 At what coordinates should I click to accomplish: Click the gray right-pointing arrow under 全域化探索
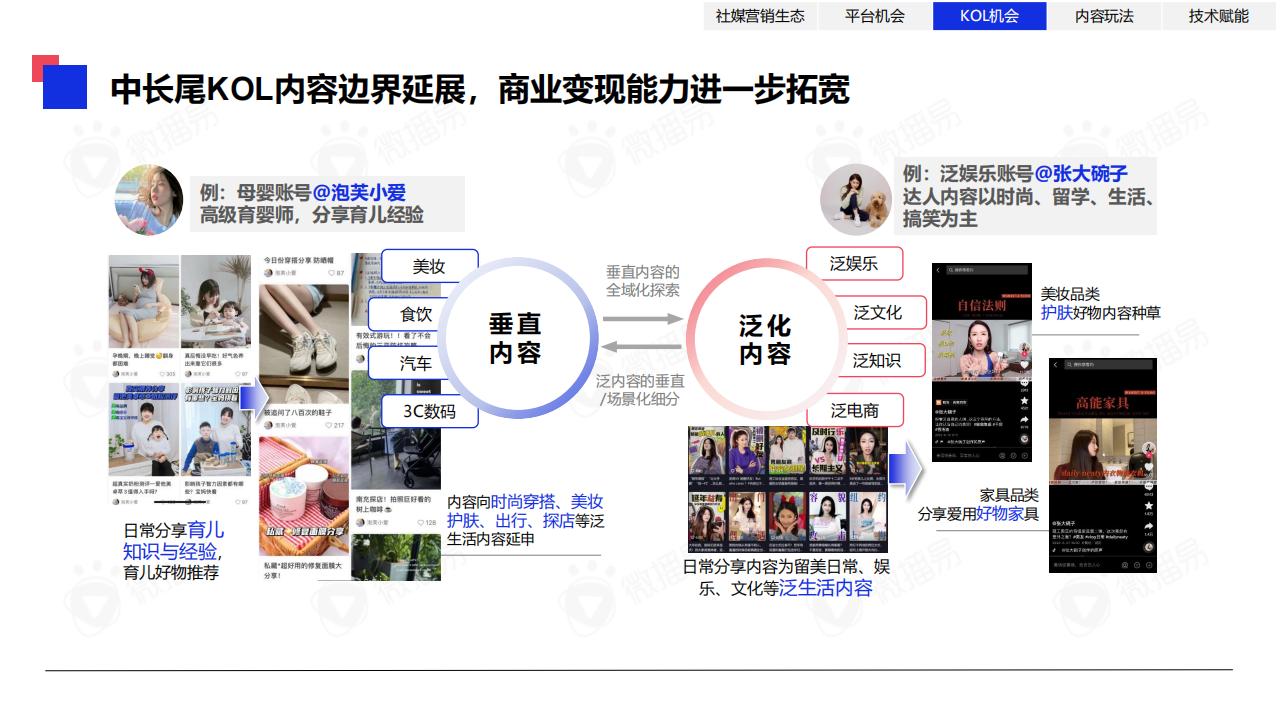[641, 319]
